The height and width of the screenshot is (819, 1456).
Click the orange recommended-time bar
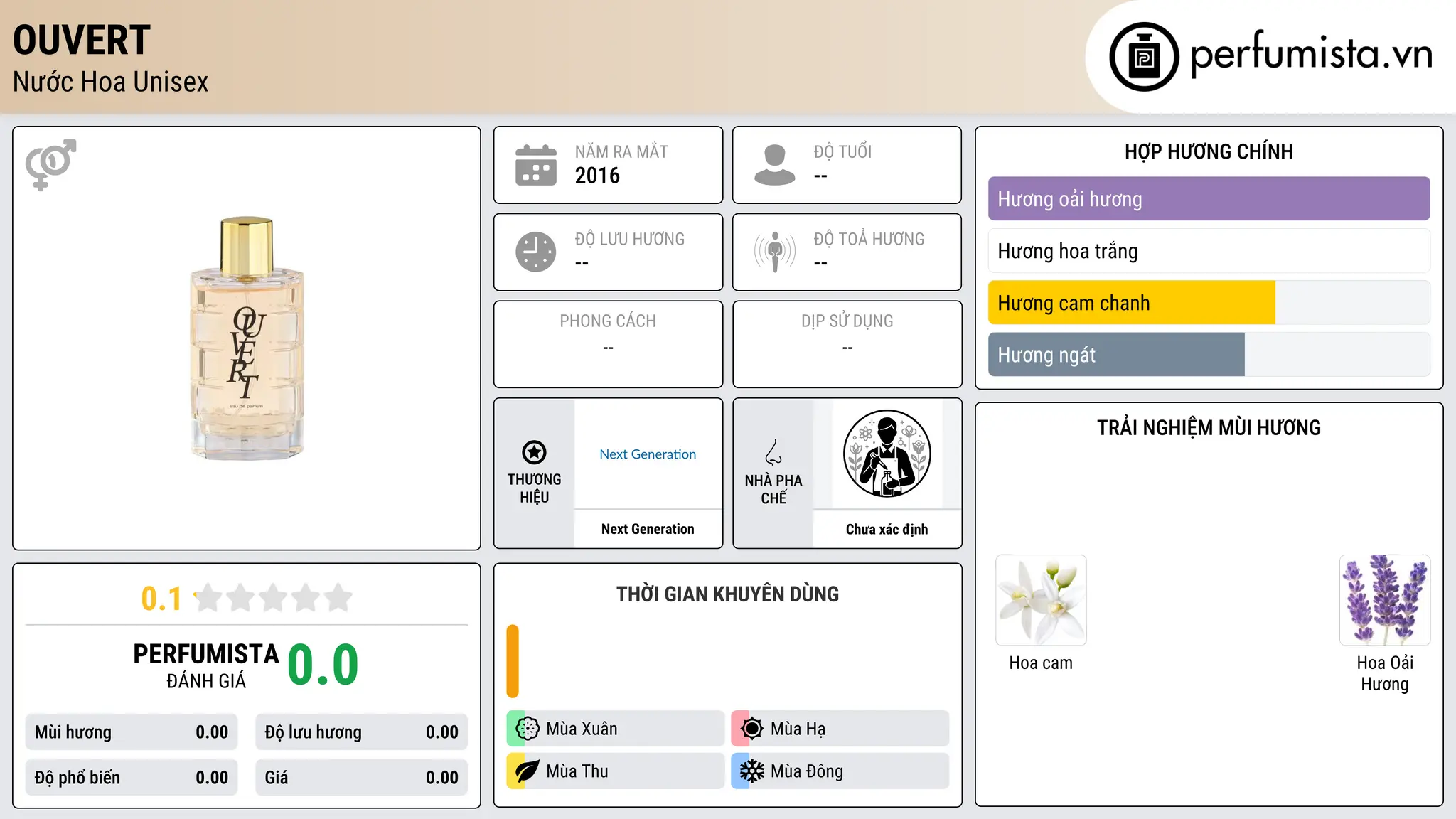pyautogui.click(x=513, y=661)
